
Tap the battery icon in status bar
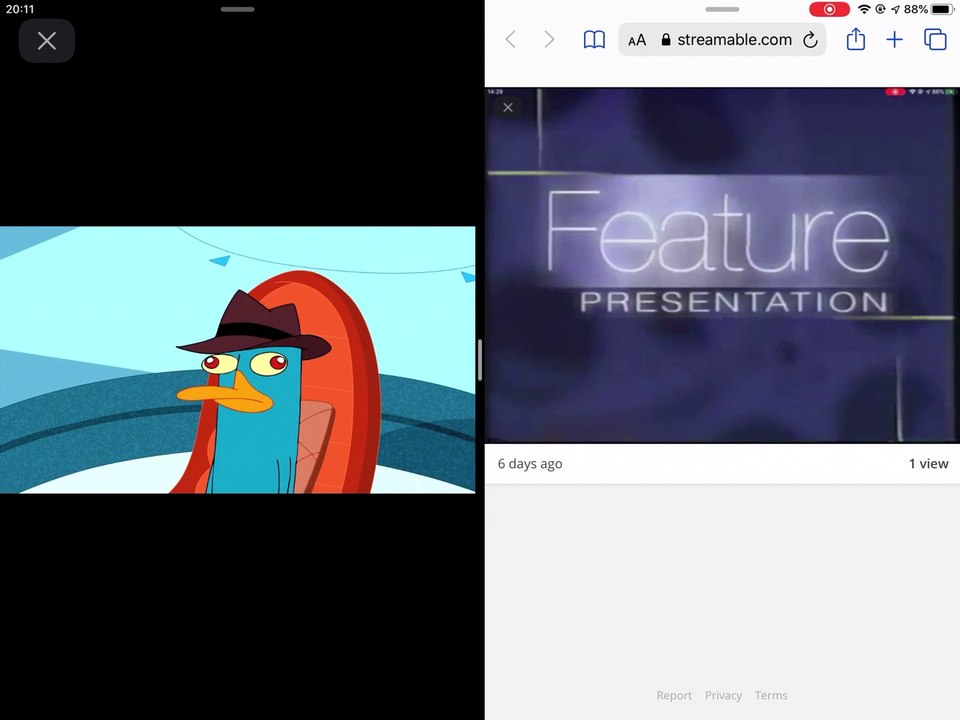click(x=942, y=9)
